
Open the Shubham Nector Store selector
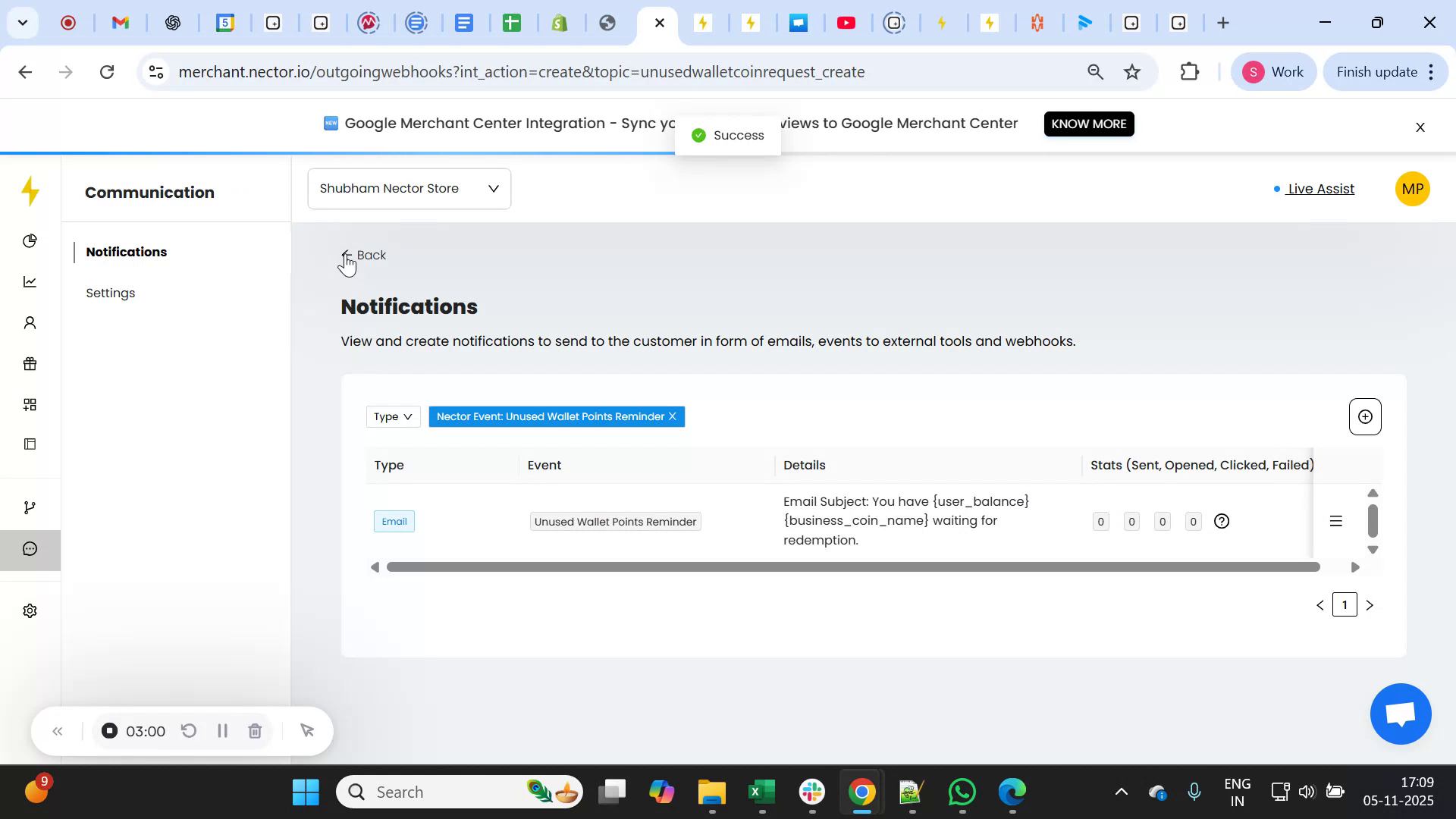pos(409,188)
